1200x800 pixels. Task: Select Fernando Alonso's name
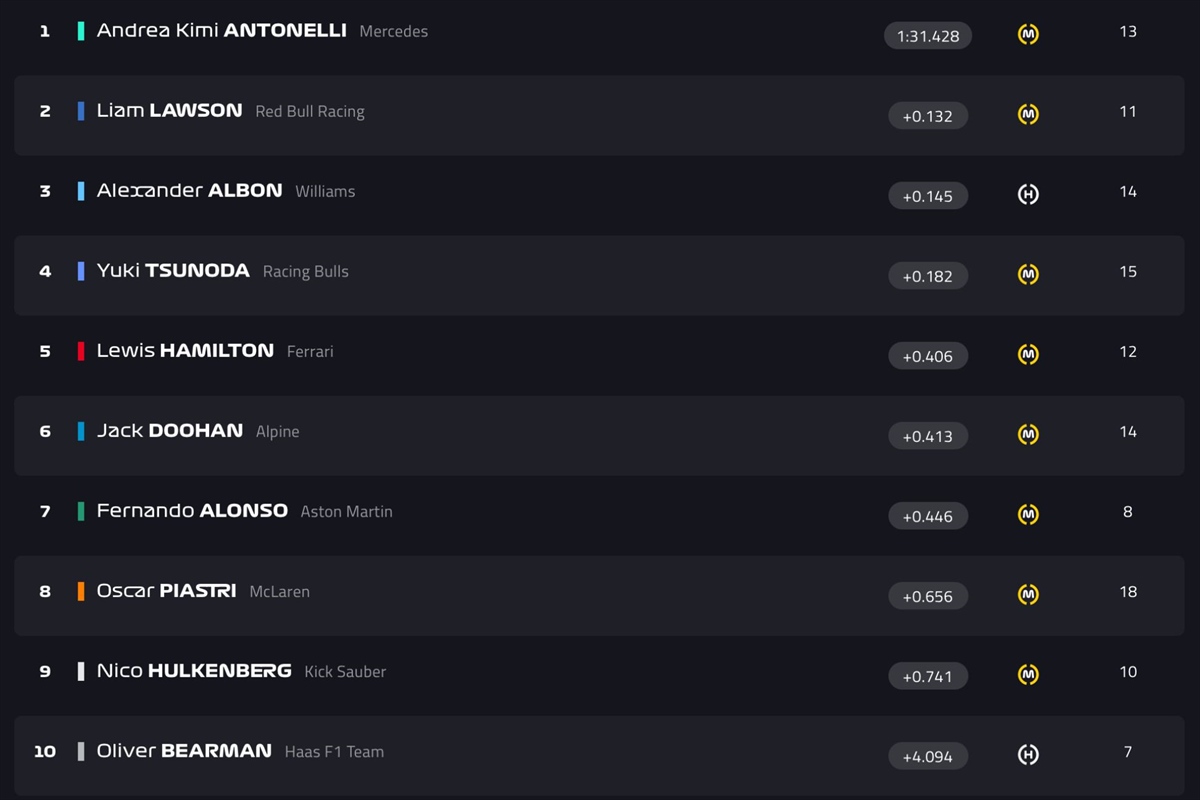[x=192, y=510]
